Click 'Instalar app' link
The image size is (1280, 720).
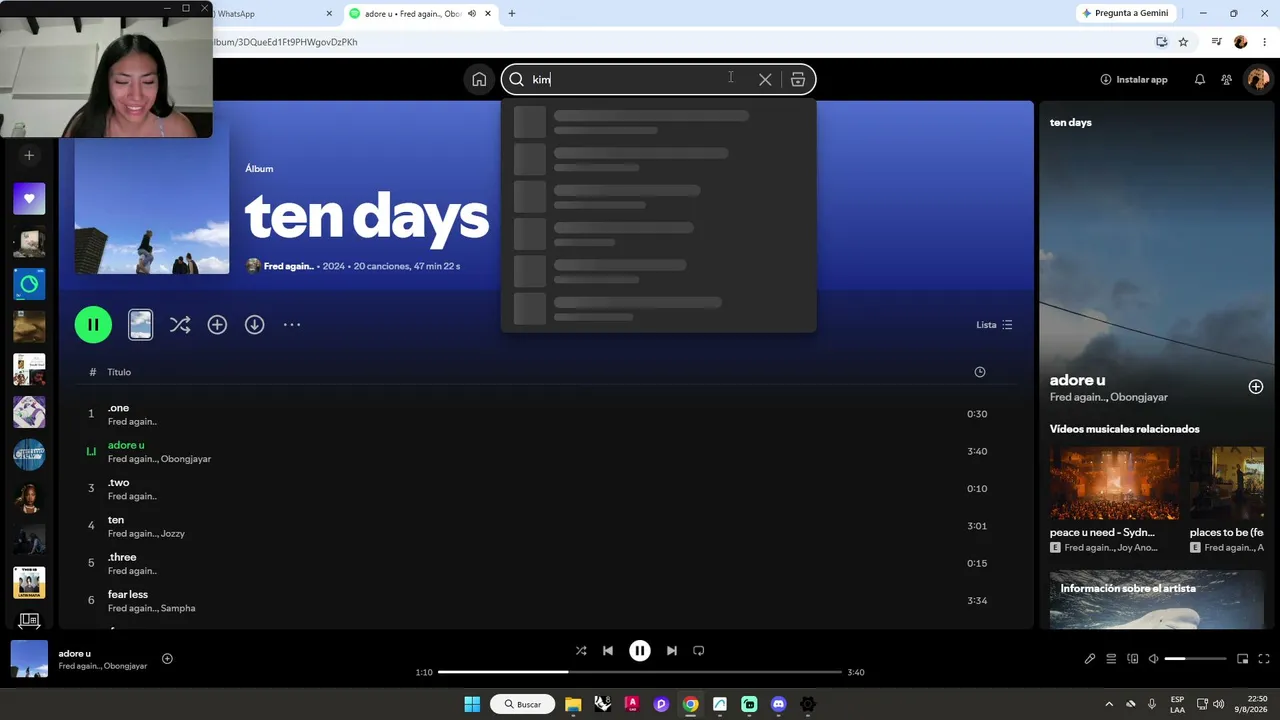[x=1134, y=80]
